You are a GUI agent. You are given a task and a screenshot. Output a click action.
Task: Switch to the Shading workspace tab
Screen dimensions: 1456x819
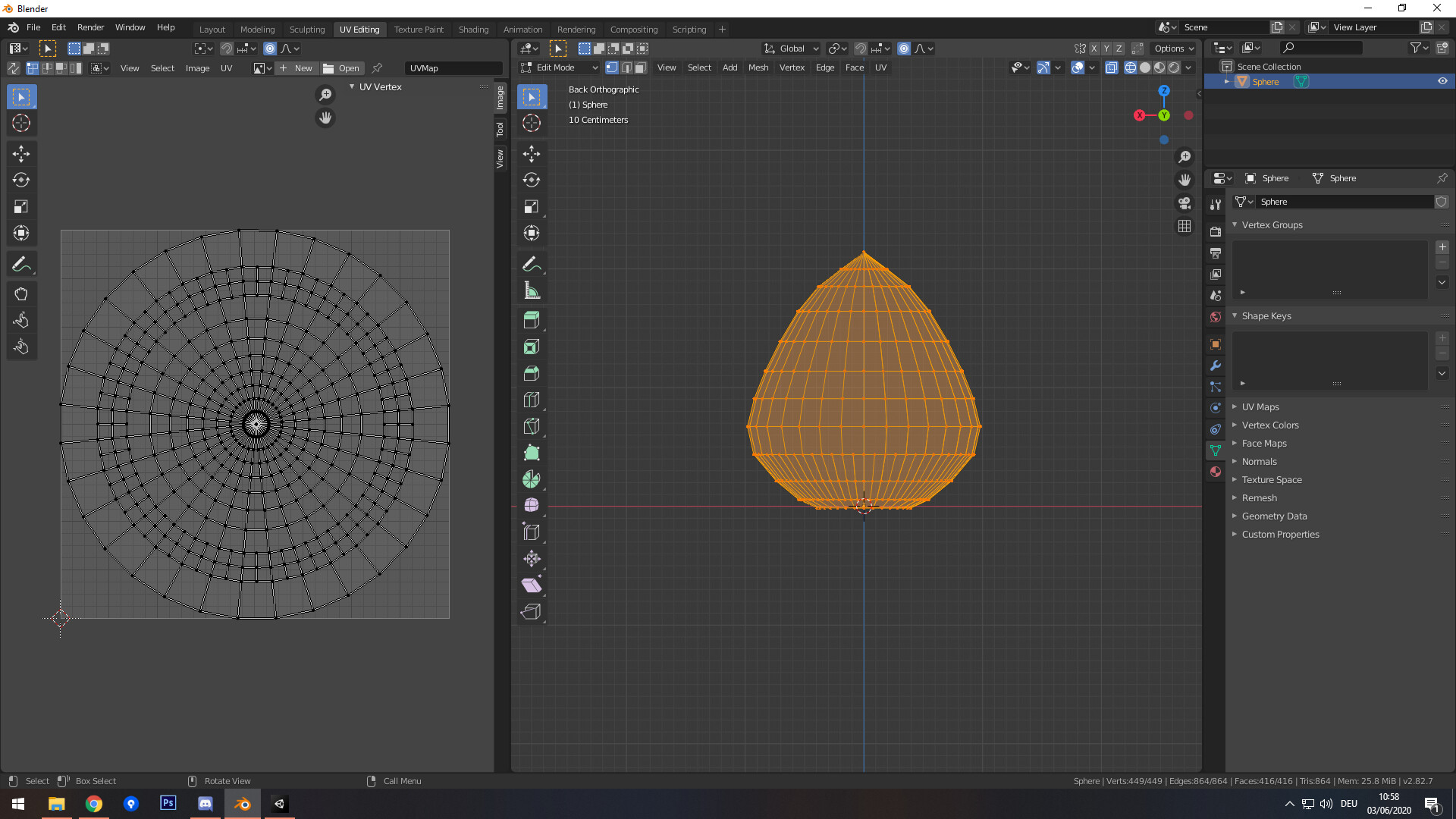473,30
